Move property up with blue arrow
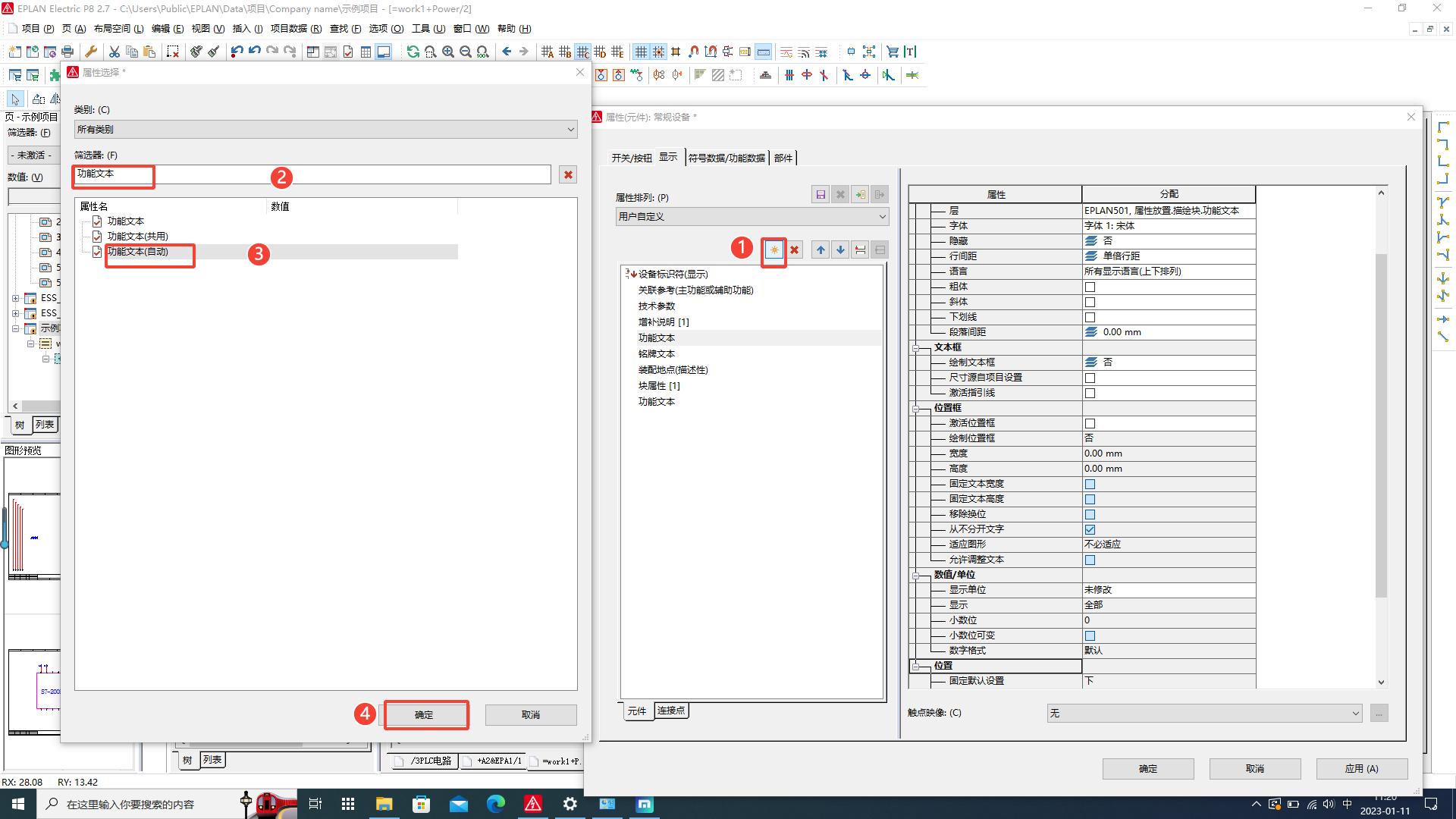The image size is (1456, 819). coord(821,250)
